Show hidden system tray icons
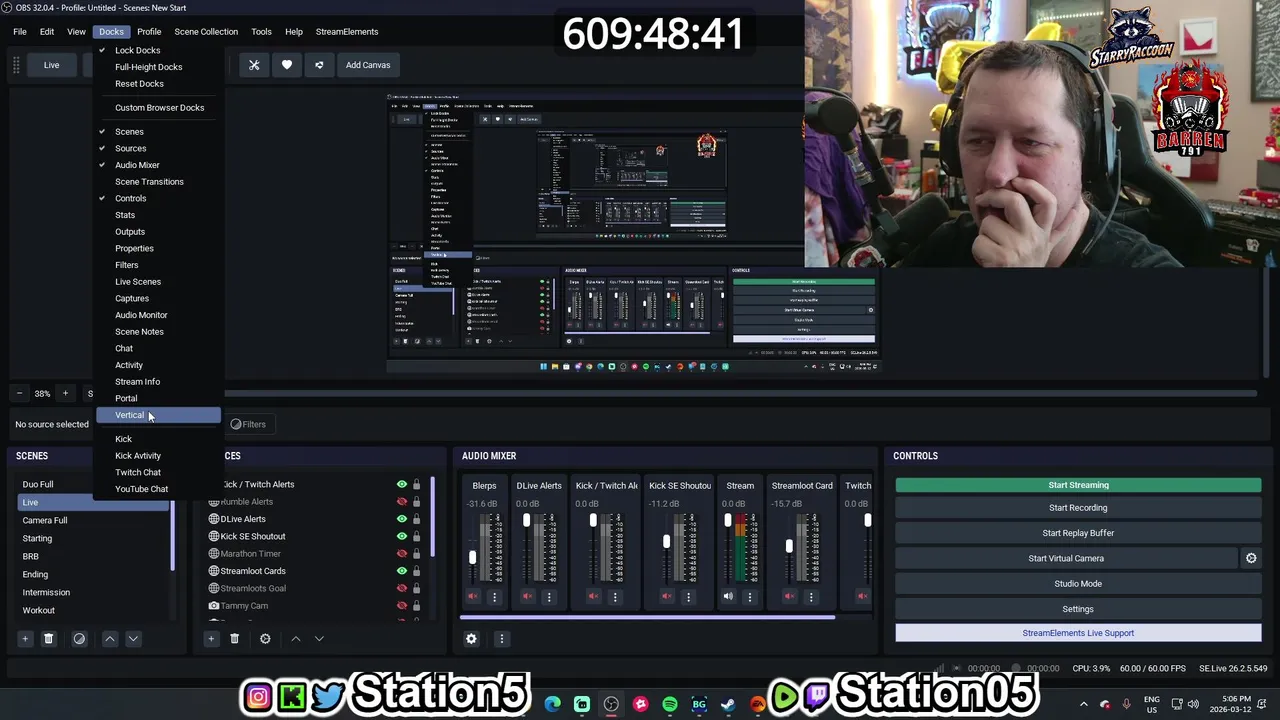The image size is (1280, 720). tap(1084, 704)
